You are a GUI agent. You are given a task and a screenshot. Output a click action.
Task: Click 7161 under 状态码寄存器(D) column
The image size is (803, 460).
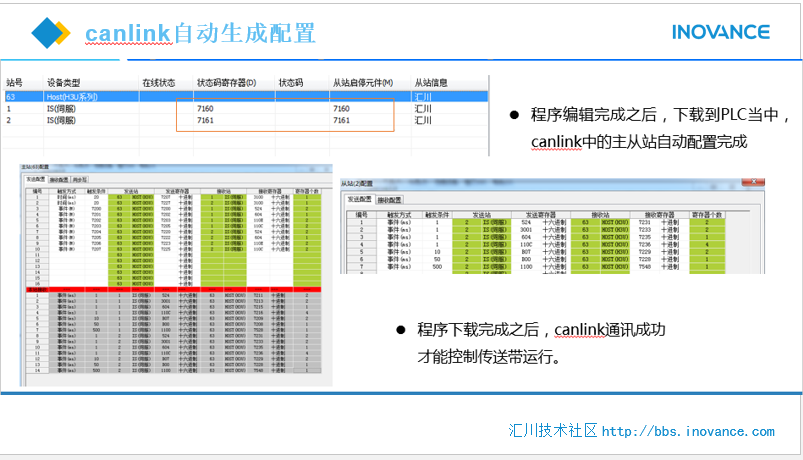[x=205, y=120]
